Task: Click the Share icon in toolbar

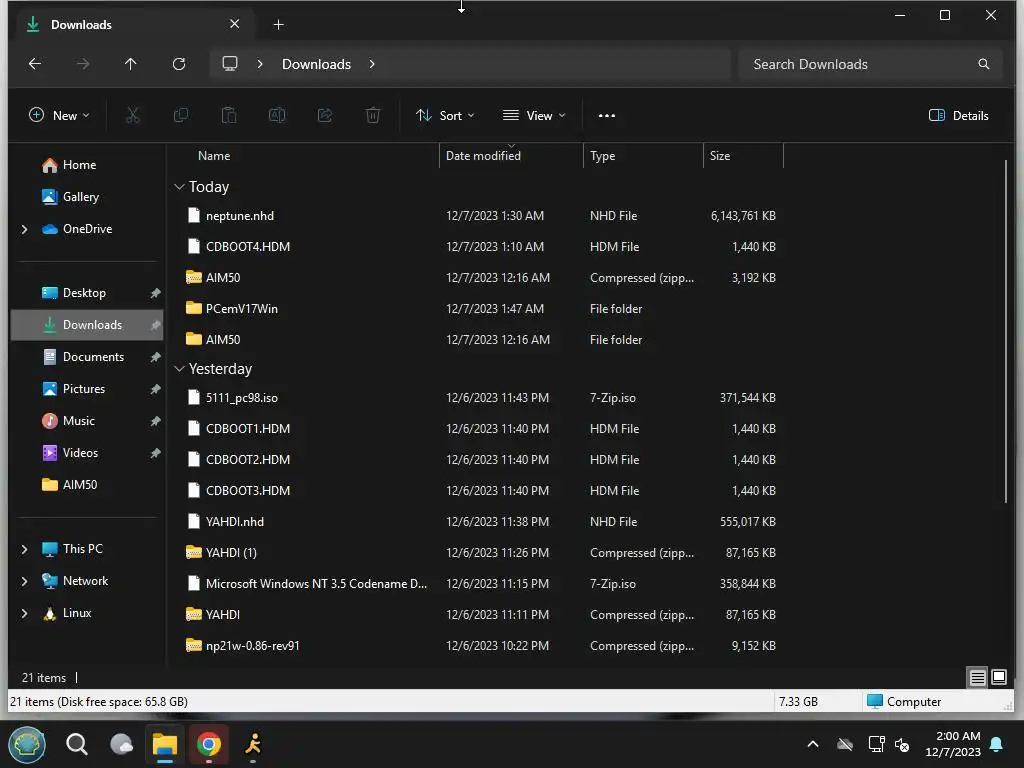Action: coord(325,116)
